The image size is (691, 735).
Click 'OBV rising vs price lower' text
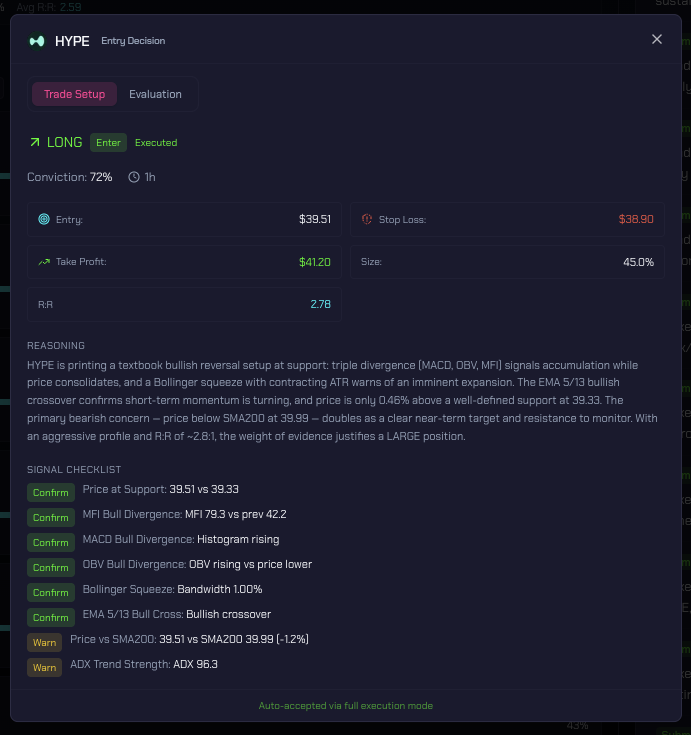(x=250, y=564)
